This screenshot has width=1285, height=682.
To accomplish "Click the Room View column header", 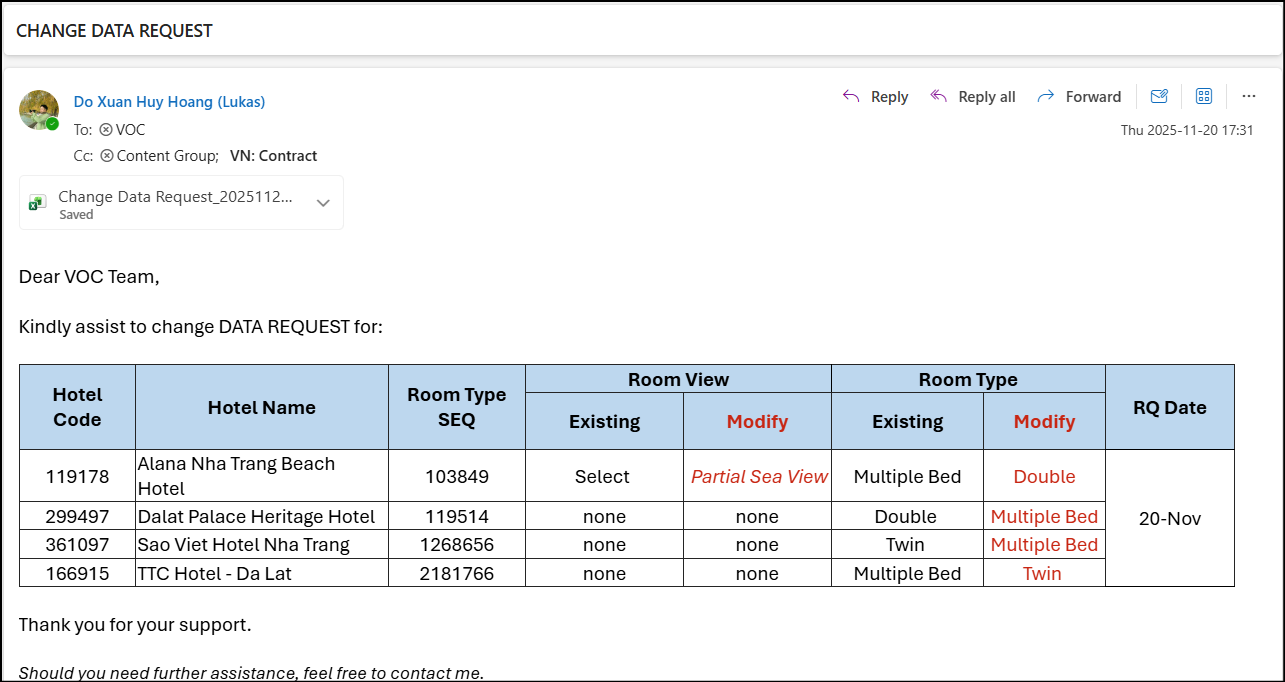I will coord(678,379).
